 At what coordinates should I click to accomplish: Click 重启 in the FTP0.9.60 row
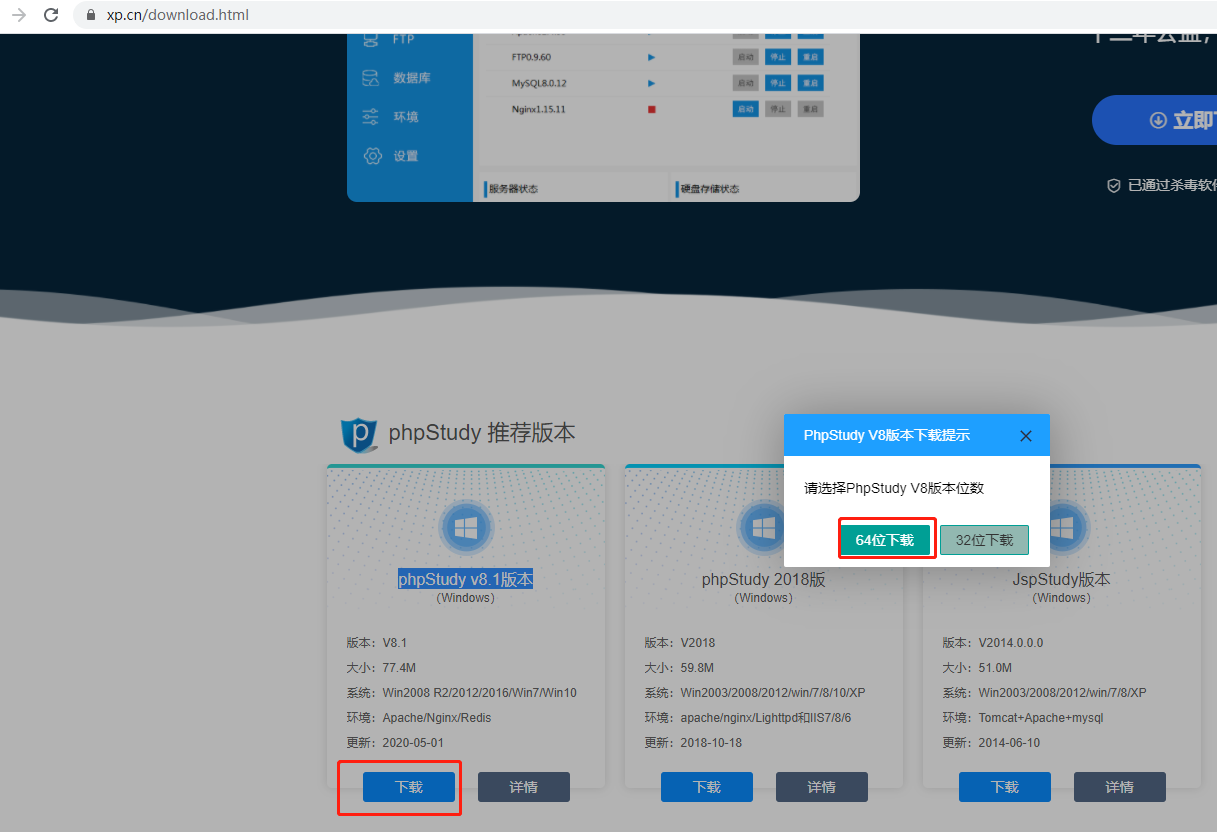(811, 57)
